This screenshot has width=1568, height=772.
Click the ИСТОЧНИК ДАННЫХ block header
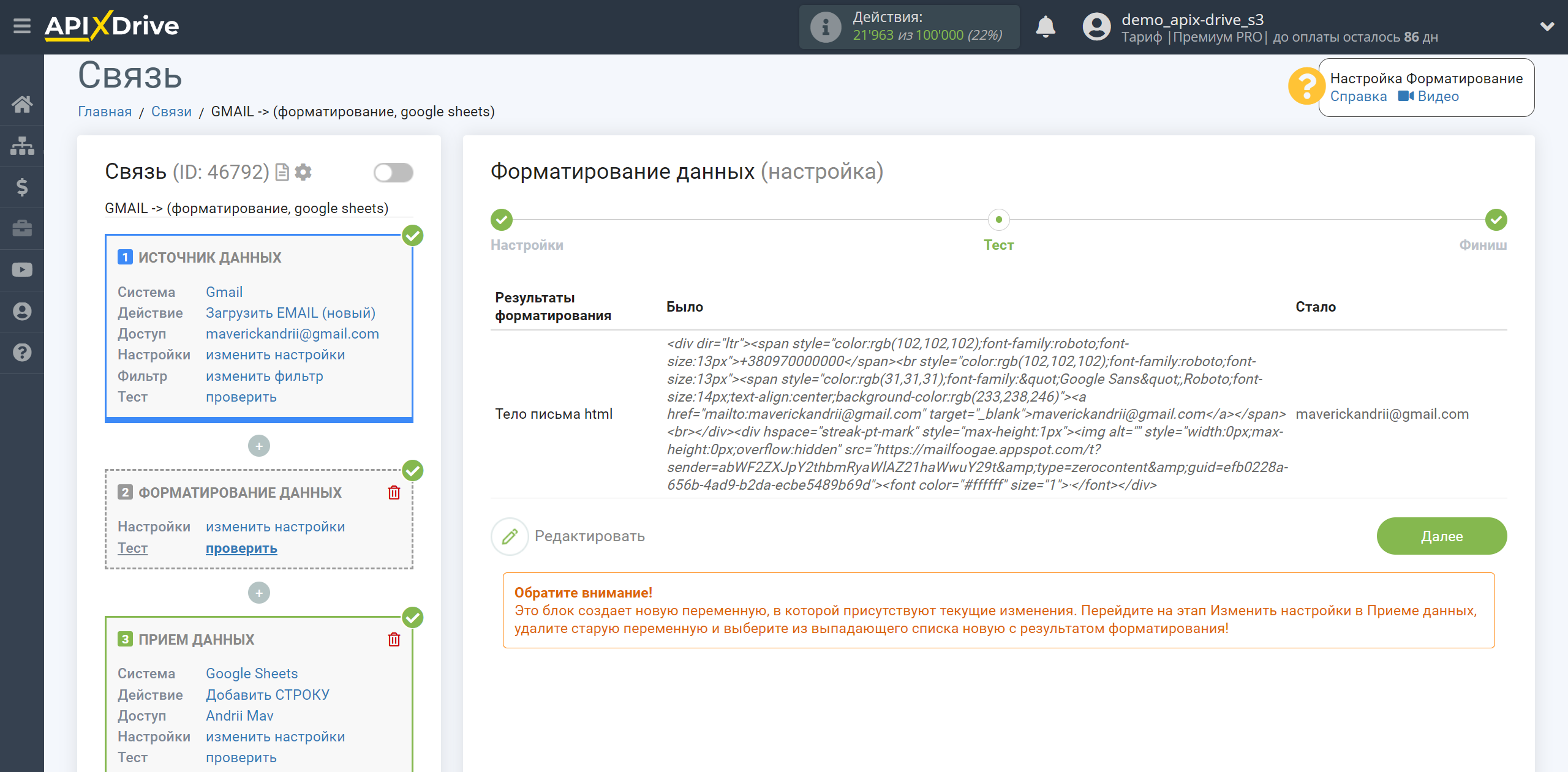(209, 257)
